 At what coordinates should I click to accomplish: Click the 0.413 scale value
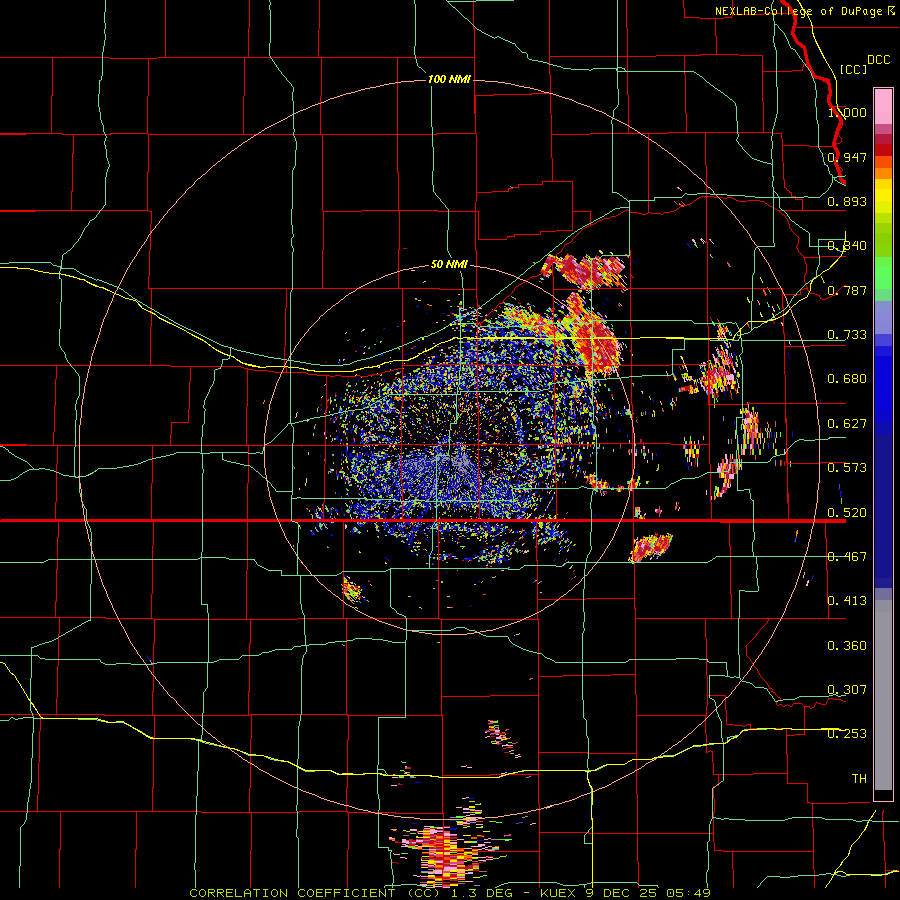pyautogui.click(x=847, y=601)
